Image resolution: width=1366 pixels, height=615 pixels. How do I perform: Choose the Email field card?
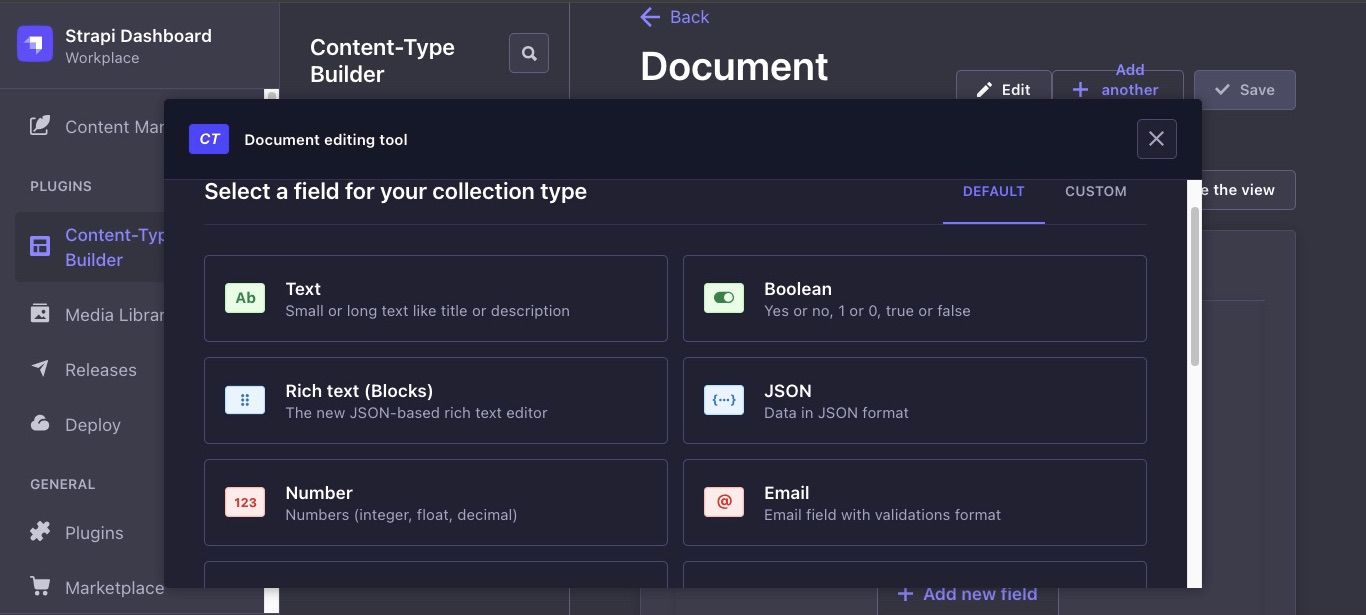pos(915,502)
